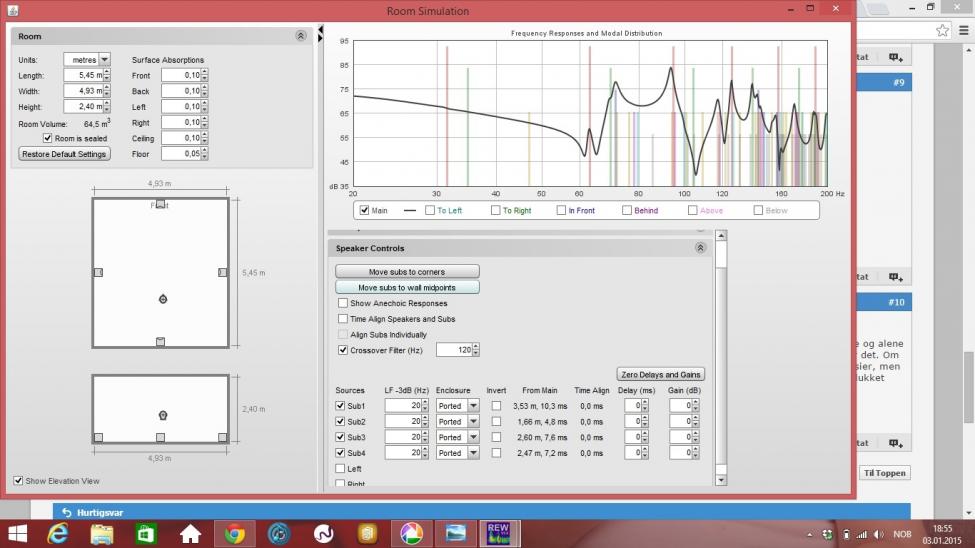Uncheck the Room is sealed checkbox
Screen dimensions: 975x548
coord(47,138)
